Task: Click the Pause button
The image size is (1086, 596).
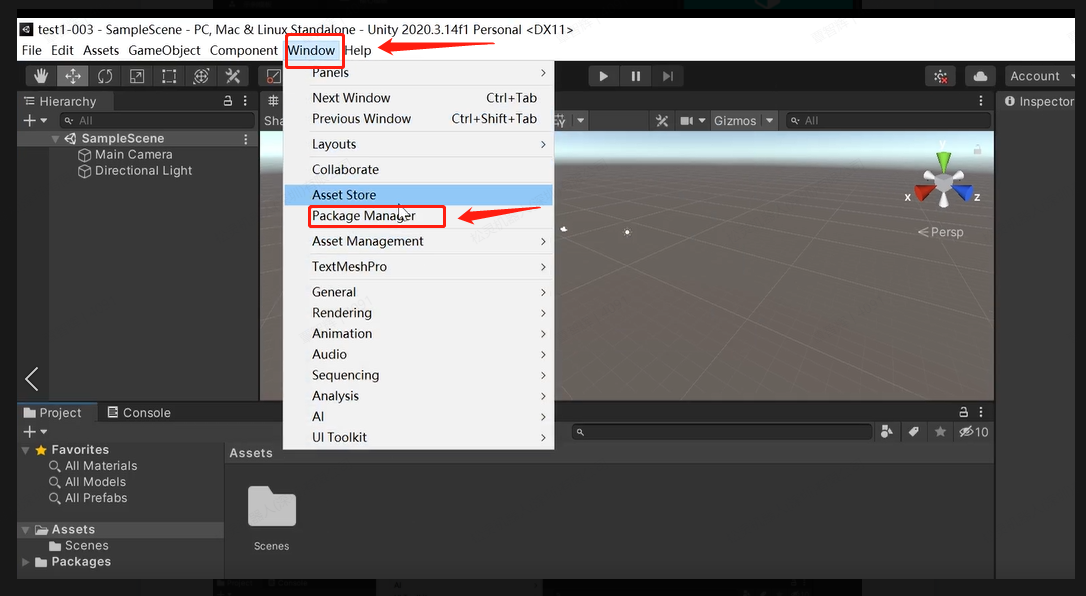Action: [x=636, y=76]
